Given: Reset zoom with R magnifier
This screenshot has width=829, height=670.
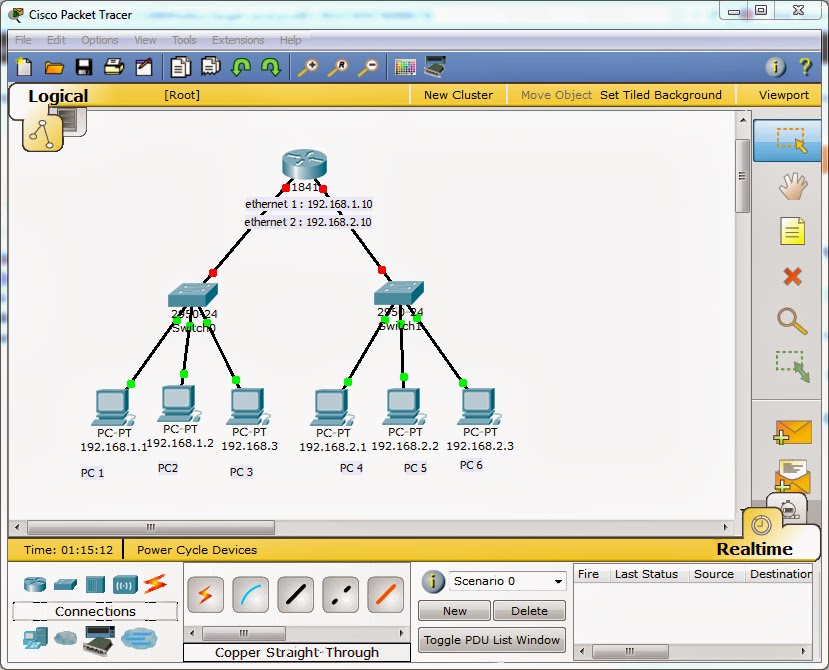Looking at the screenshot, I should coord(338,67).
